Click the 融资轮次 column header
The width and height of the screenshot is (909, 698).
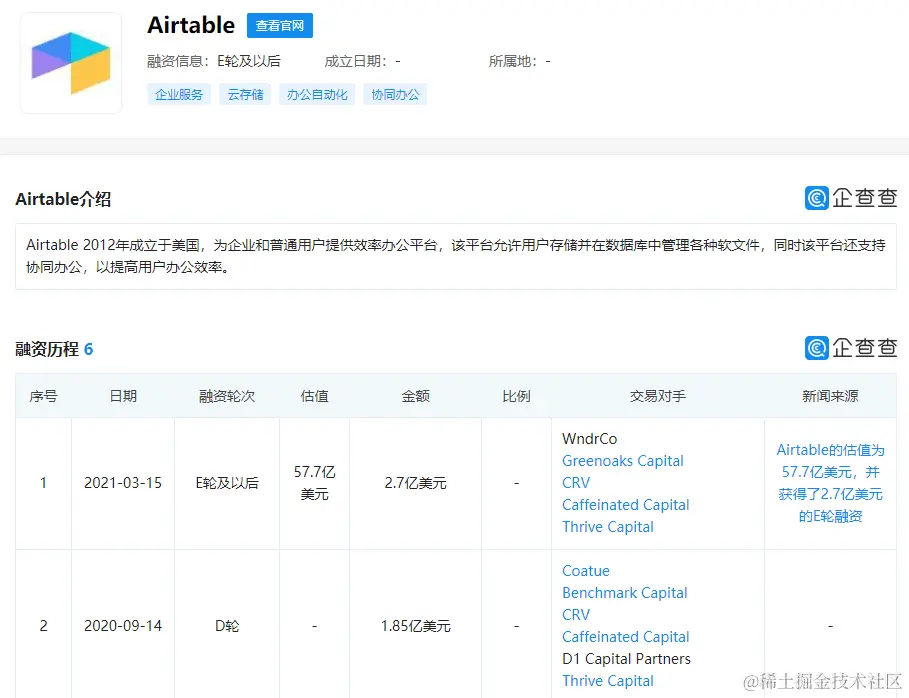pos(227,396)
